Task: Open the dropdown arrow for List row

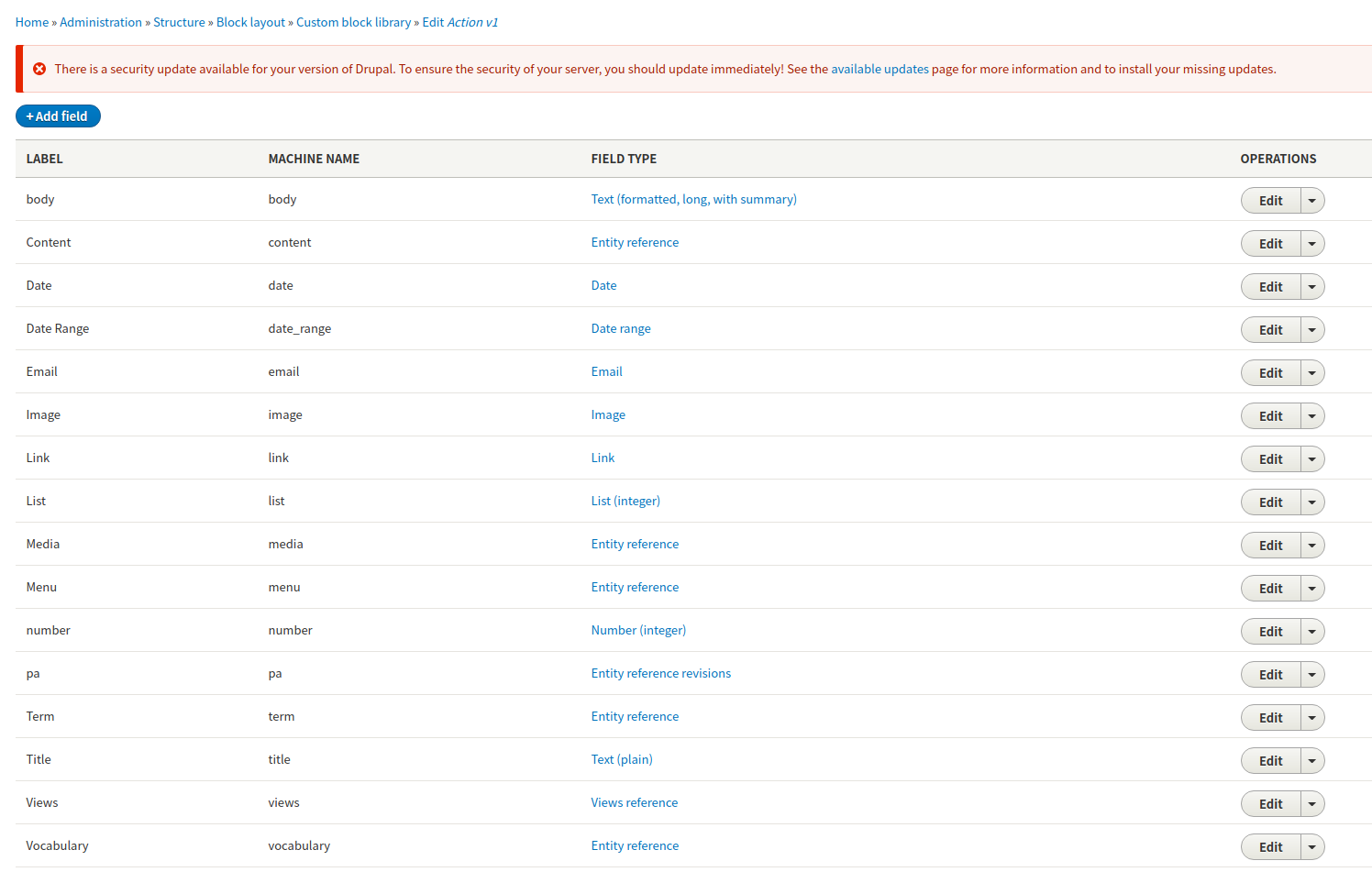Action: [x=1312, y=502]
